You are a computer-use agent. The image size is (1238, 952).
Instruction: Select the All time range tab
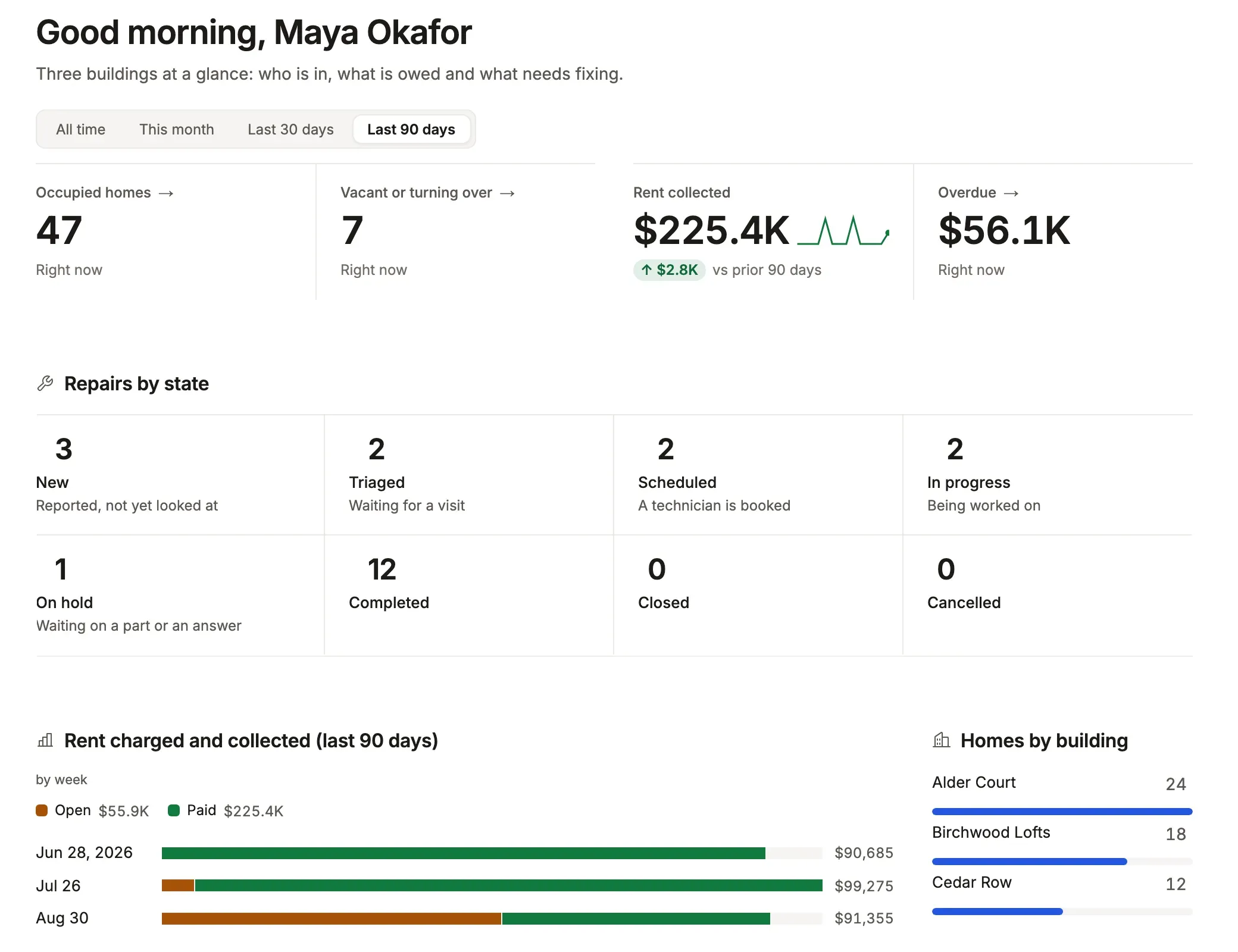81,129
